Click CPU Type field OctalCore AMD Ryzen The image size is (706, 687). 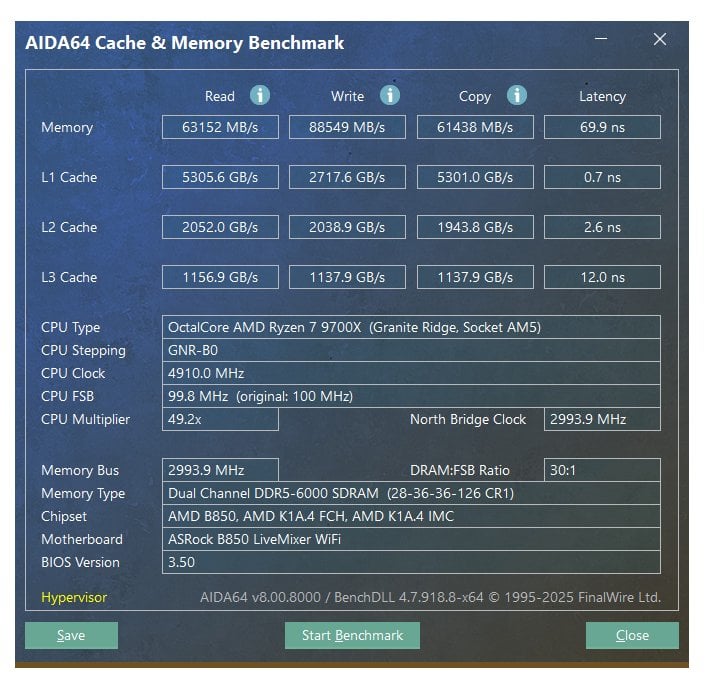411,327
